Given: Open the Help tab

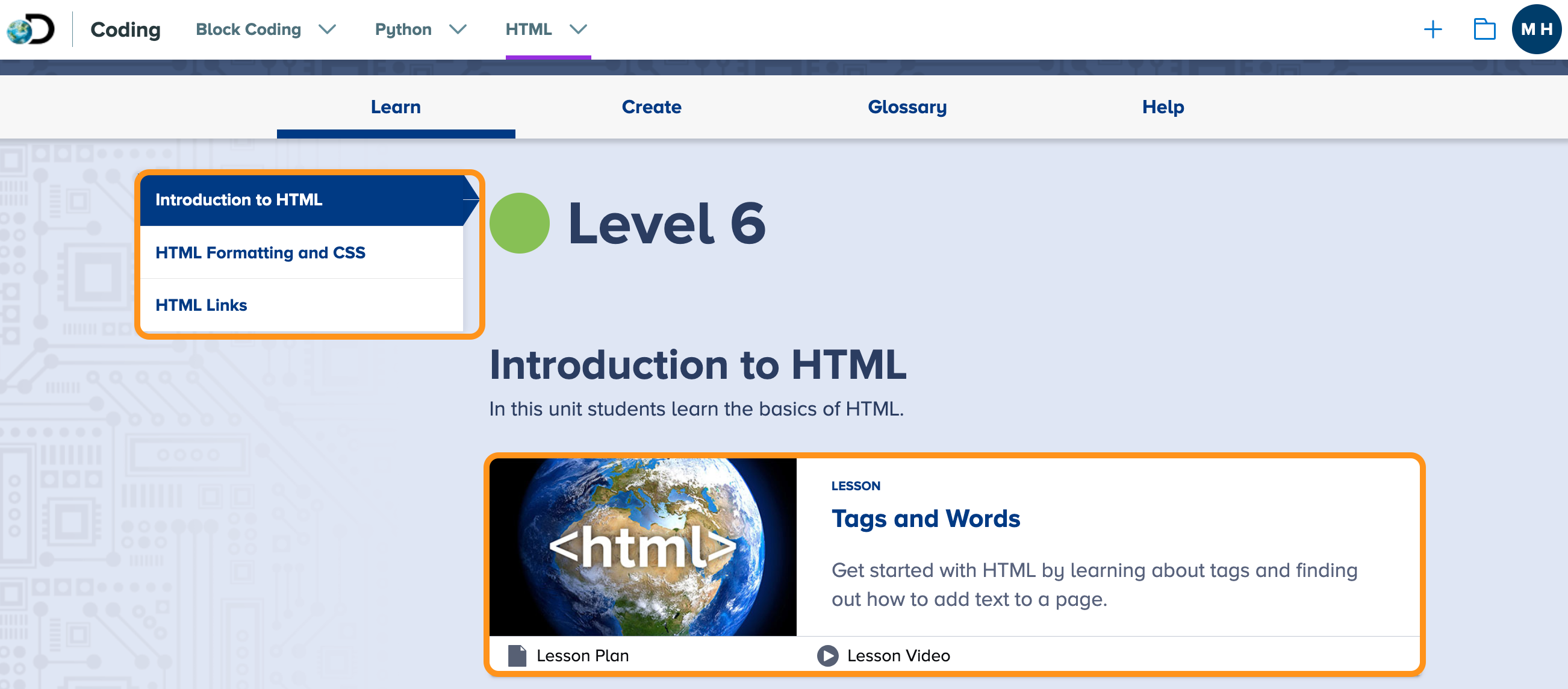Looking at the screenshot, I should 1163,107.
